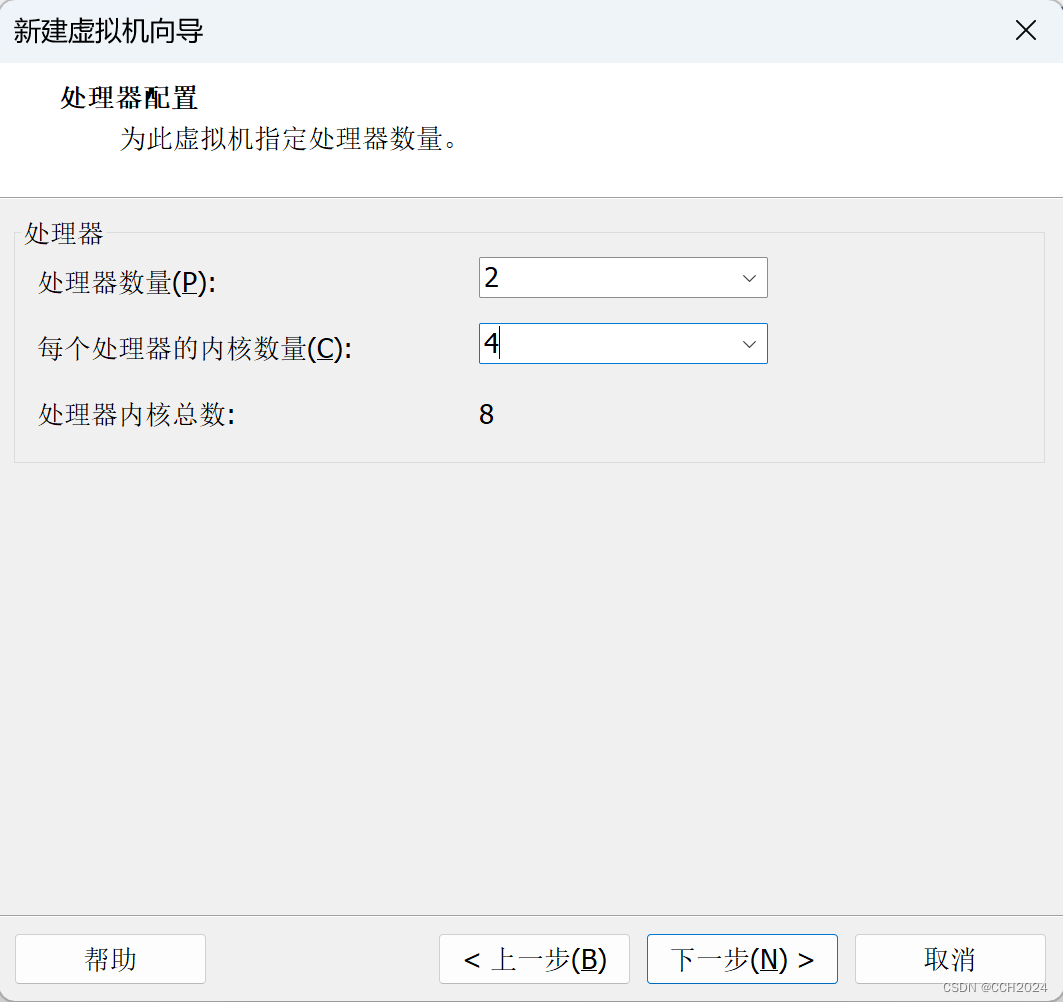Click the 处理器内核总数 label
The height and width of the screenshot is (1002, 1063).
click(x=136, y=414)
